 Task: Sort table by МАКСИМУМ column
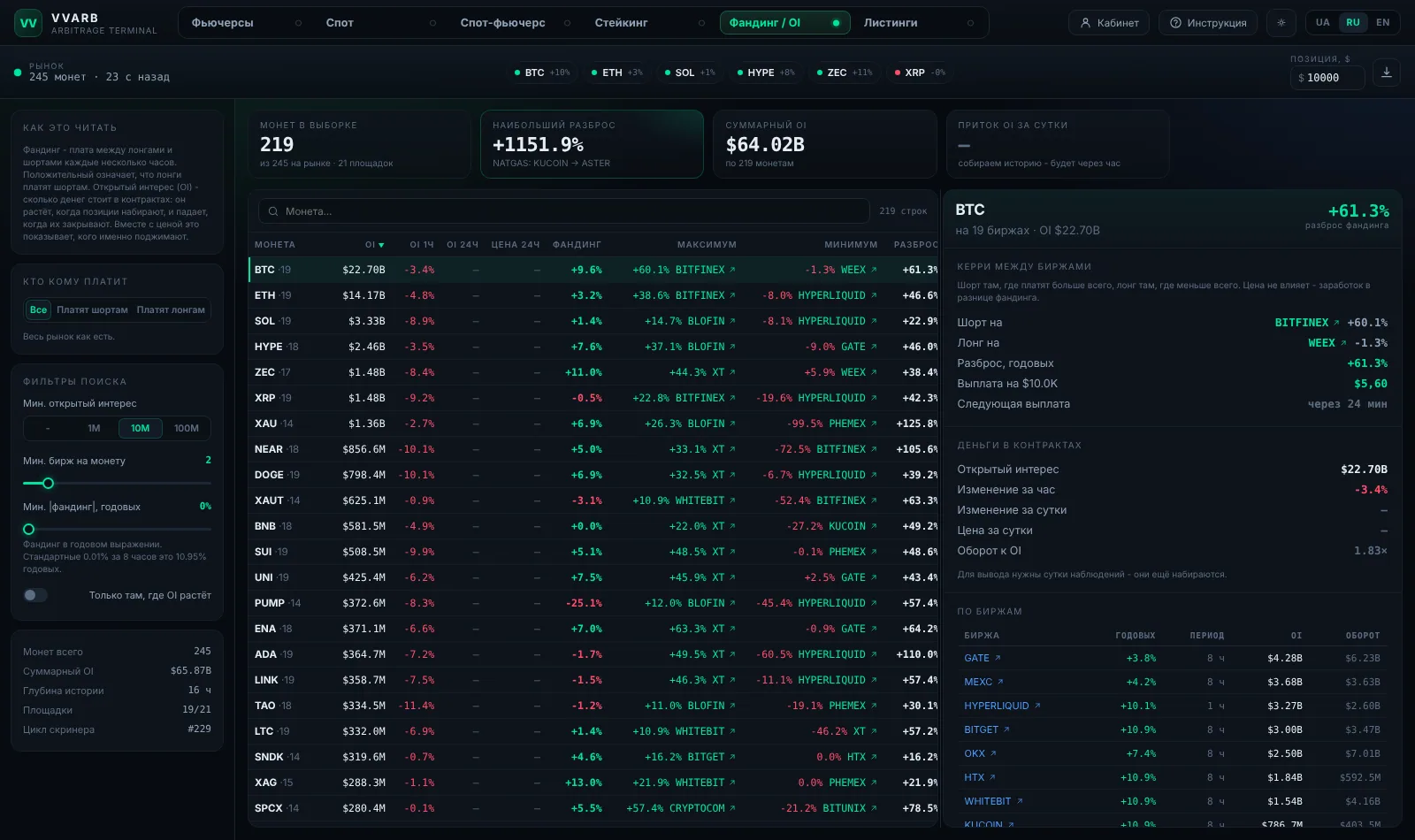[x=707, y=245]
